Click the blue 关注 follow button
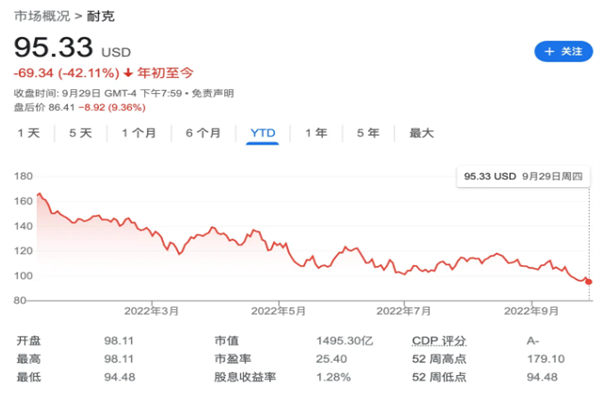Image resolution: width=600 pixels, height=400 pixels. pyautogui.click(x=563, y=51)
